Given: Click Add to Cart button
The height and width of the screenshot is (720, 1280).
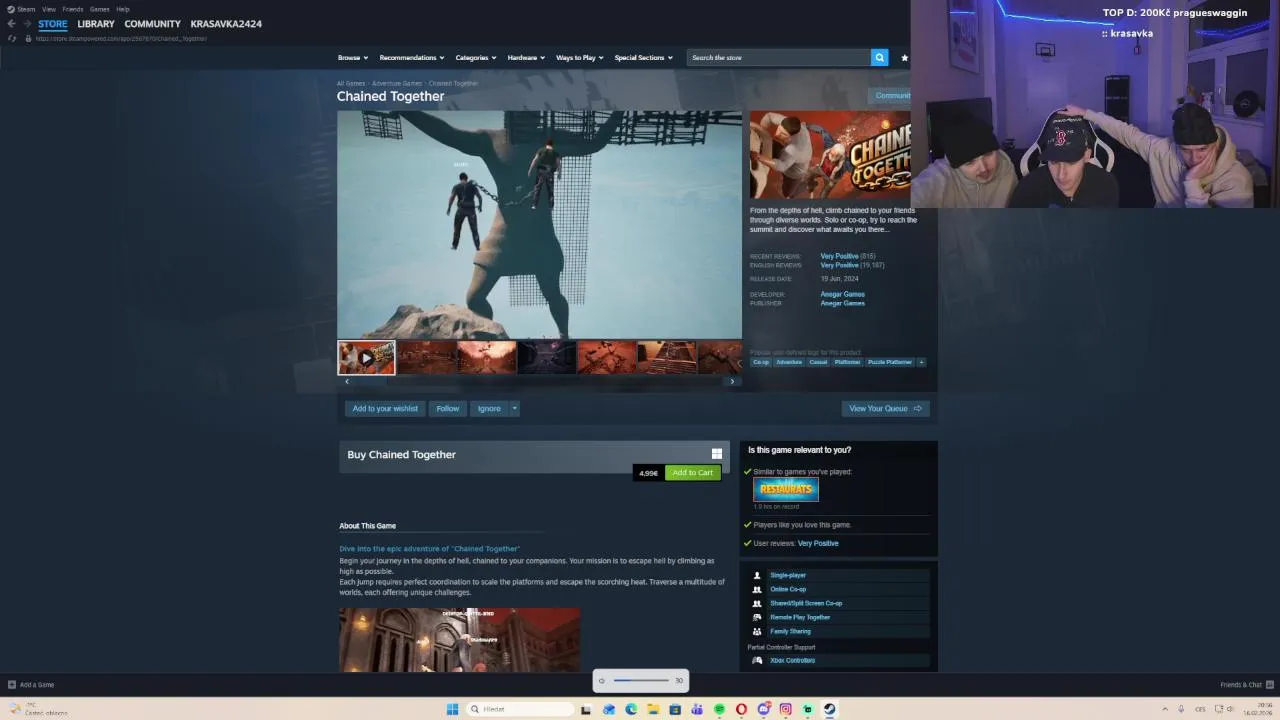Looking at the screenshot, I should [x=692, y=473].
